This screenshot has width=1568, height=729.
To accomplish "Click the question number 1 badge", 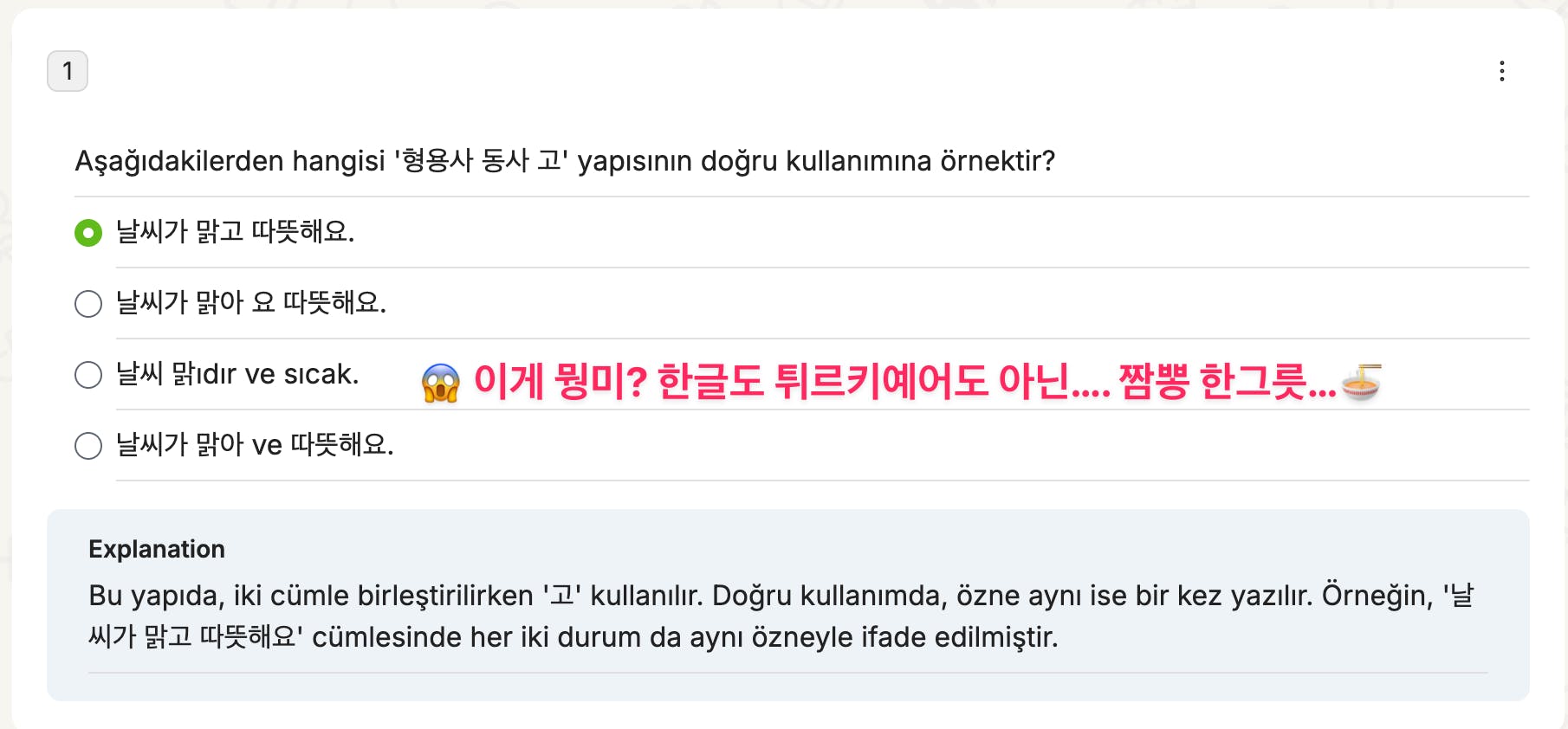I will pos(68,71).
